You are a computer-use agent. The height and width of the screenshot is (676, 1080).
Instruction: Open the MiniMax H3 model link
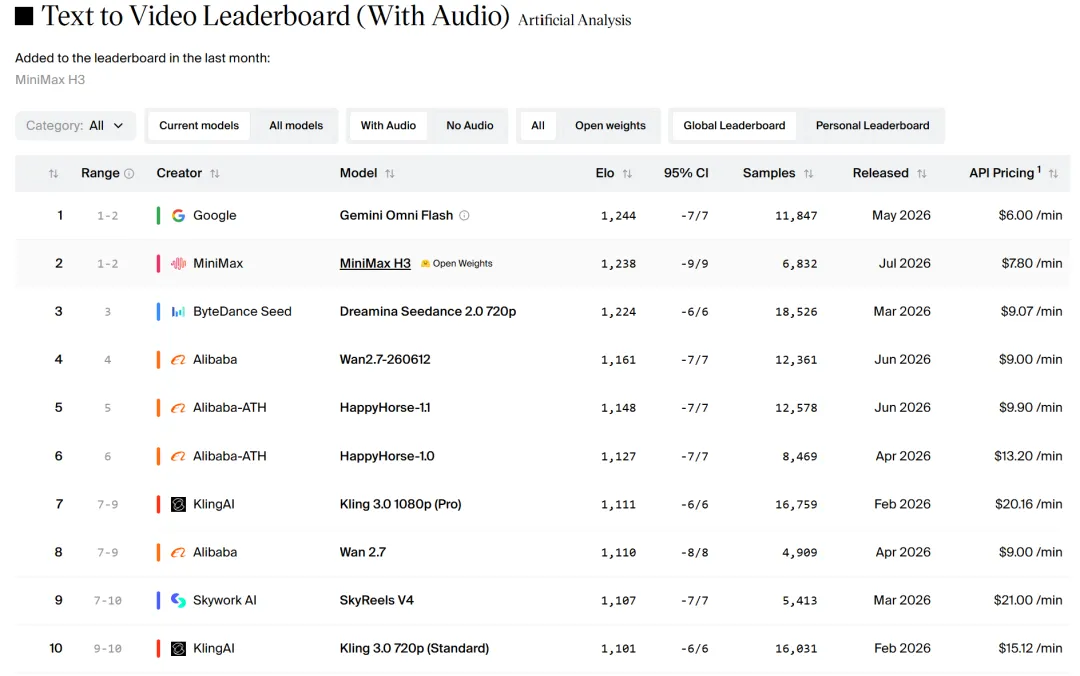(375, 263)
